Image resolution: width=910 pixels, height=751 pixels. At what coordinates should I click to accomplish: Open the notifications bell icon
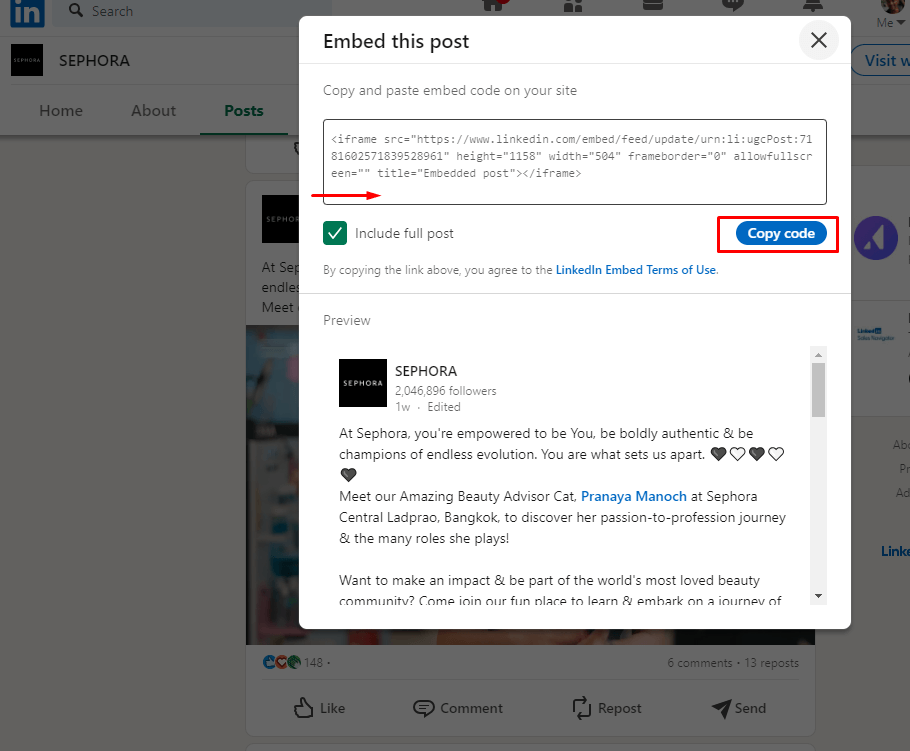[x=810, y=5]
